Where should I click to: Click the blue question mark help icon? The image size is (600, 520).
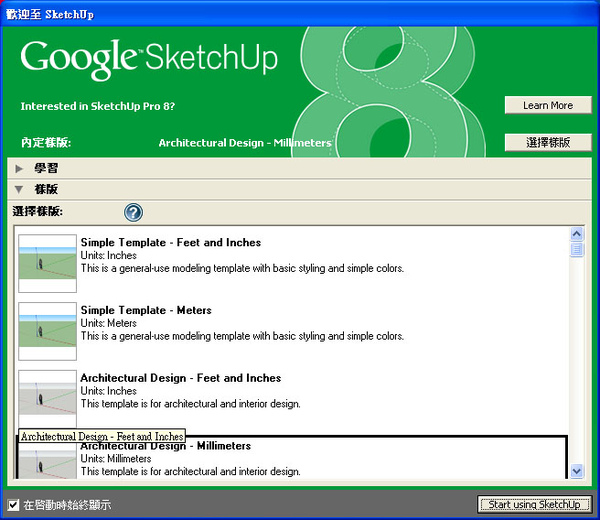[133, 212]
